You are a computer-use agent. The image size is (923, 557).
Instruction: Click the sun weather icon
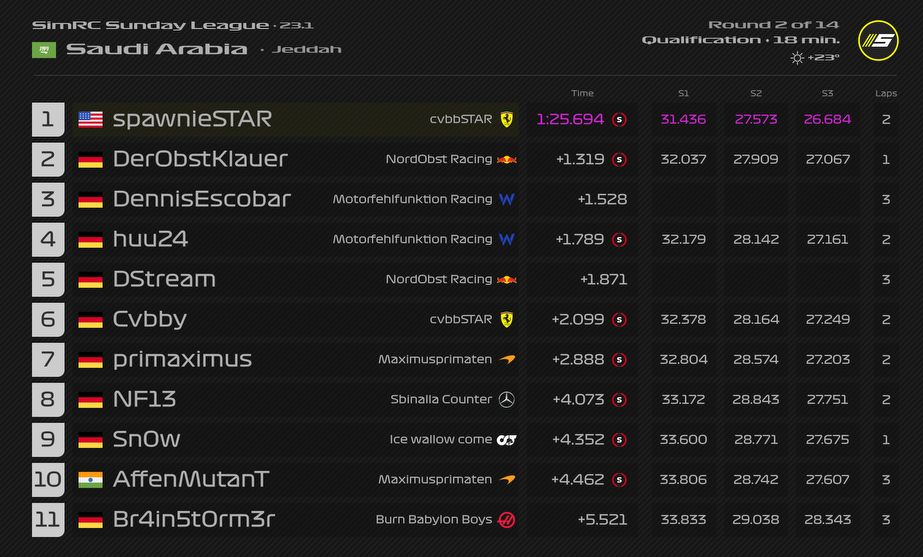click(797, 58)
